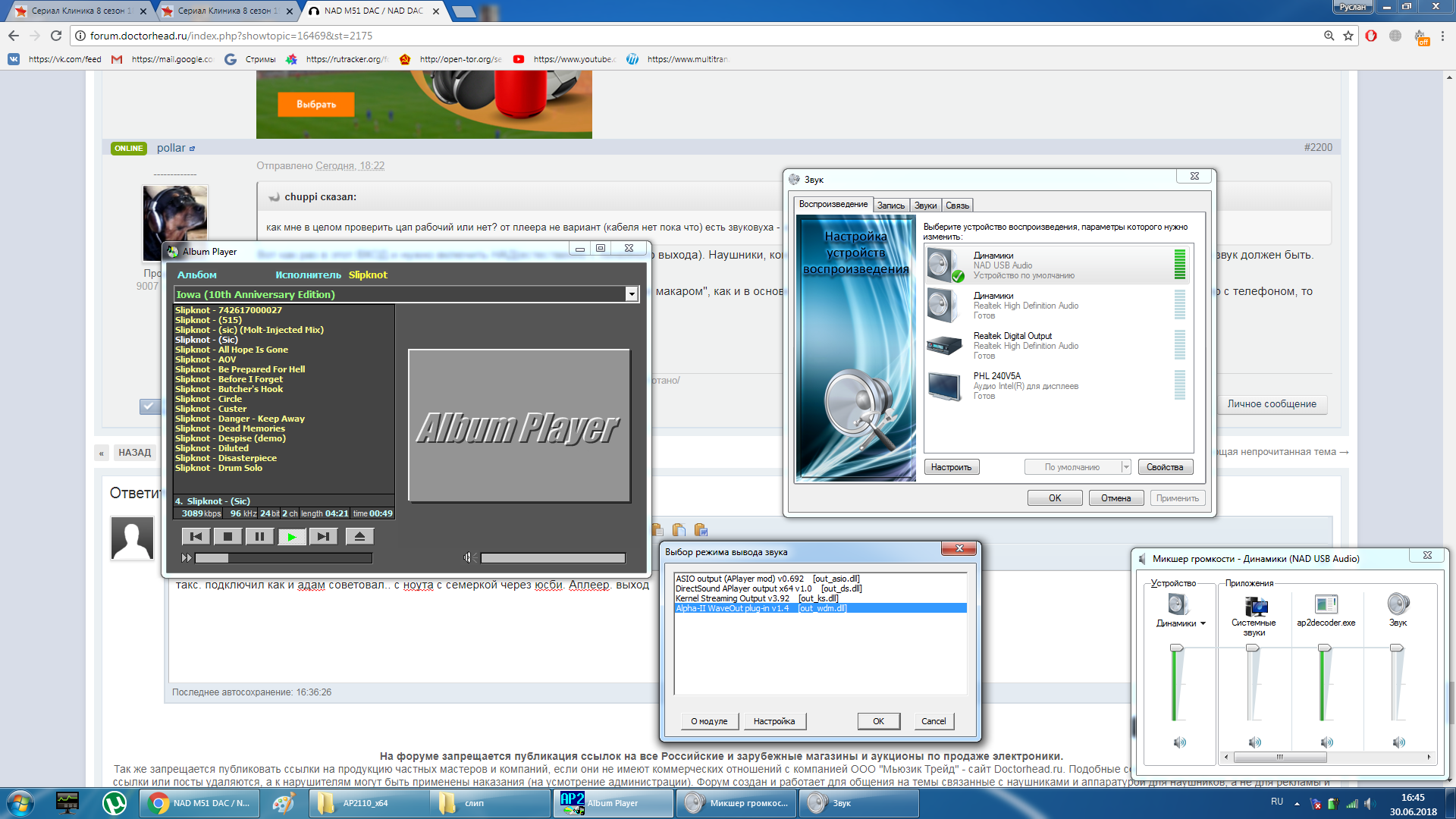Screen dimensions: 1456x819
Task: Click Личное сообщение button
Action: 1272,404
